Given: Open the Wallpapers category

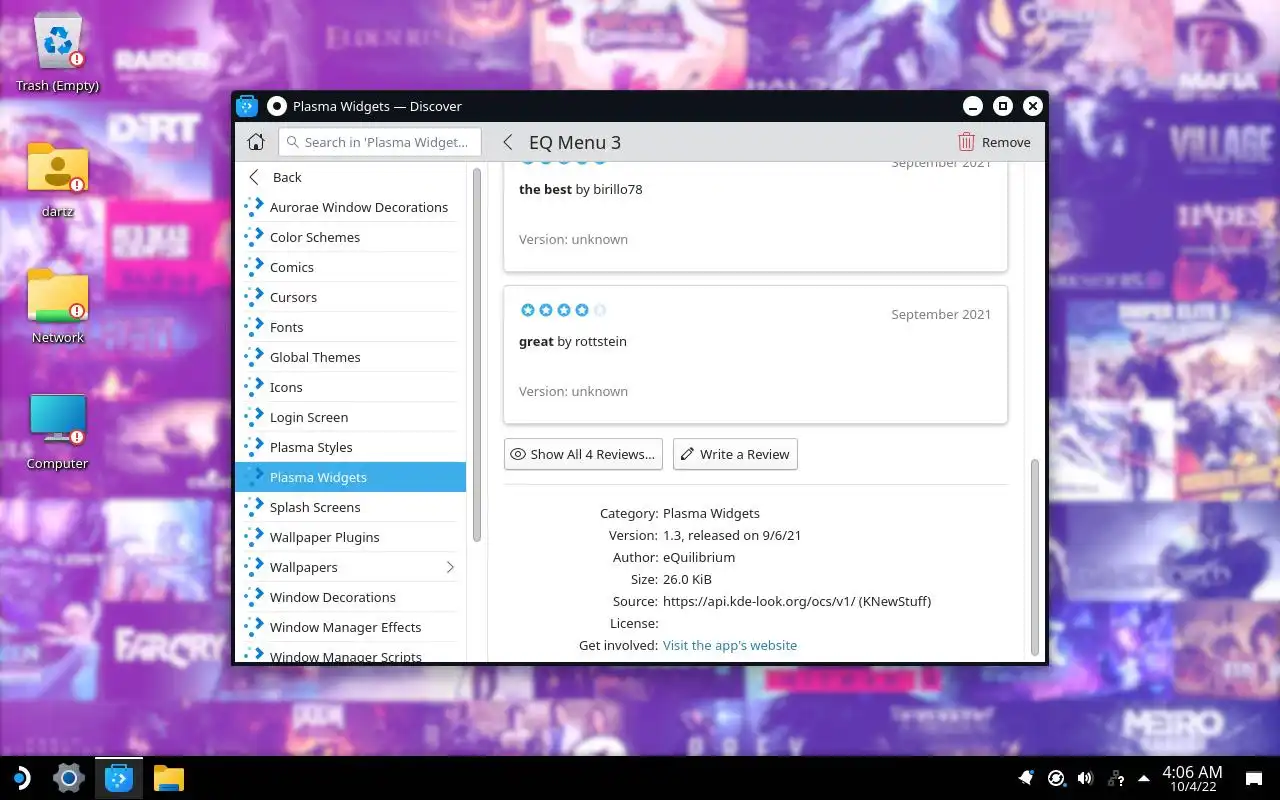Looking at the screenshot, I should pyautogui.click(x=350, y=567).
